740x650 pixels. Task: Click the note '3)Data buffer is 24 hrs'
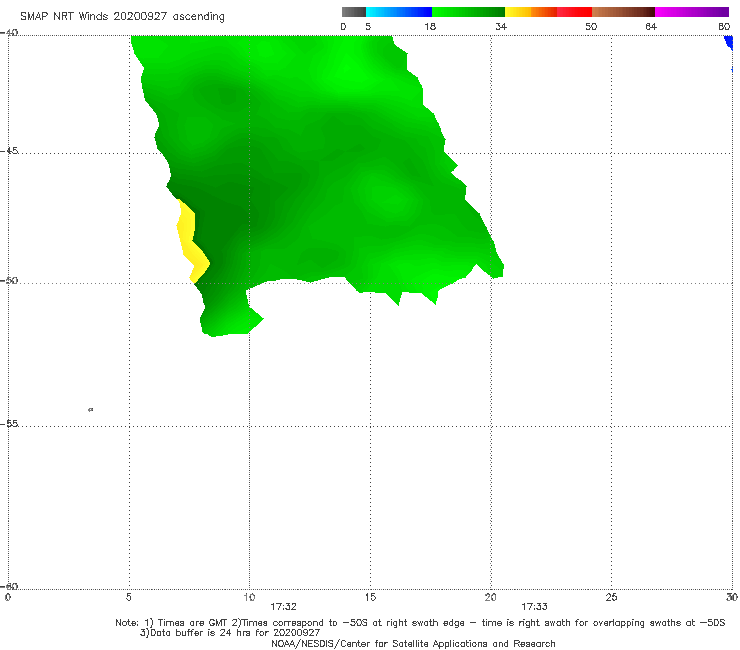pyautogui.click(x=230, y=633)
